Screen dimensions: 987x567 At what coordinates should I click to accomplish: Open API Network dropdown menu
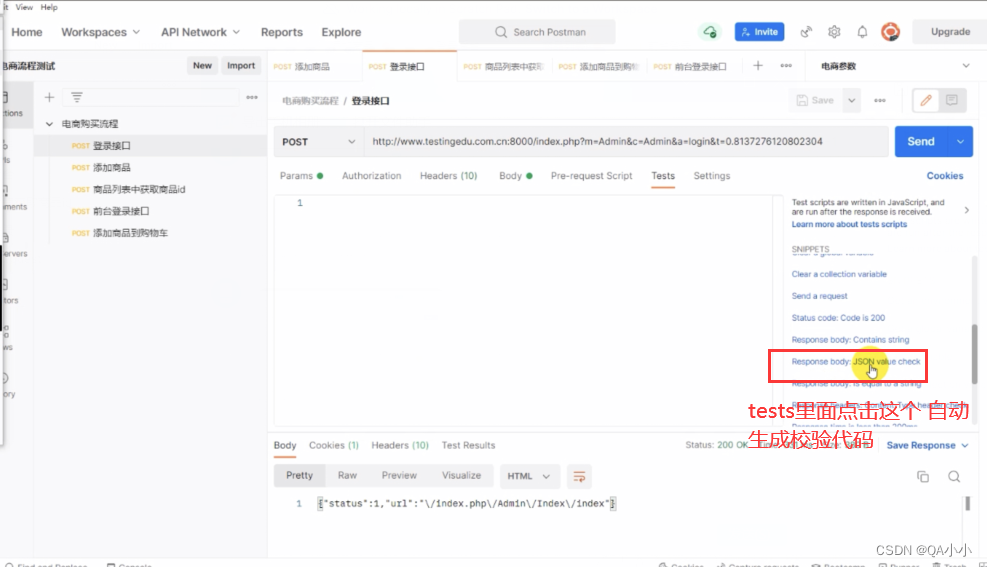click(200, 32)
